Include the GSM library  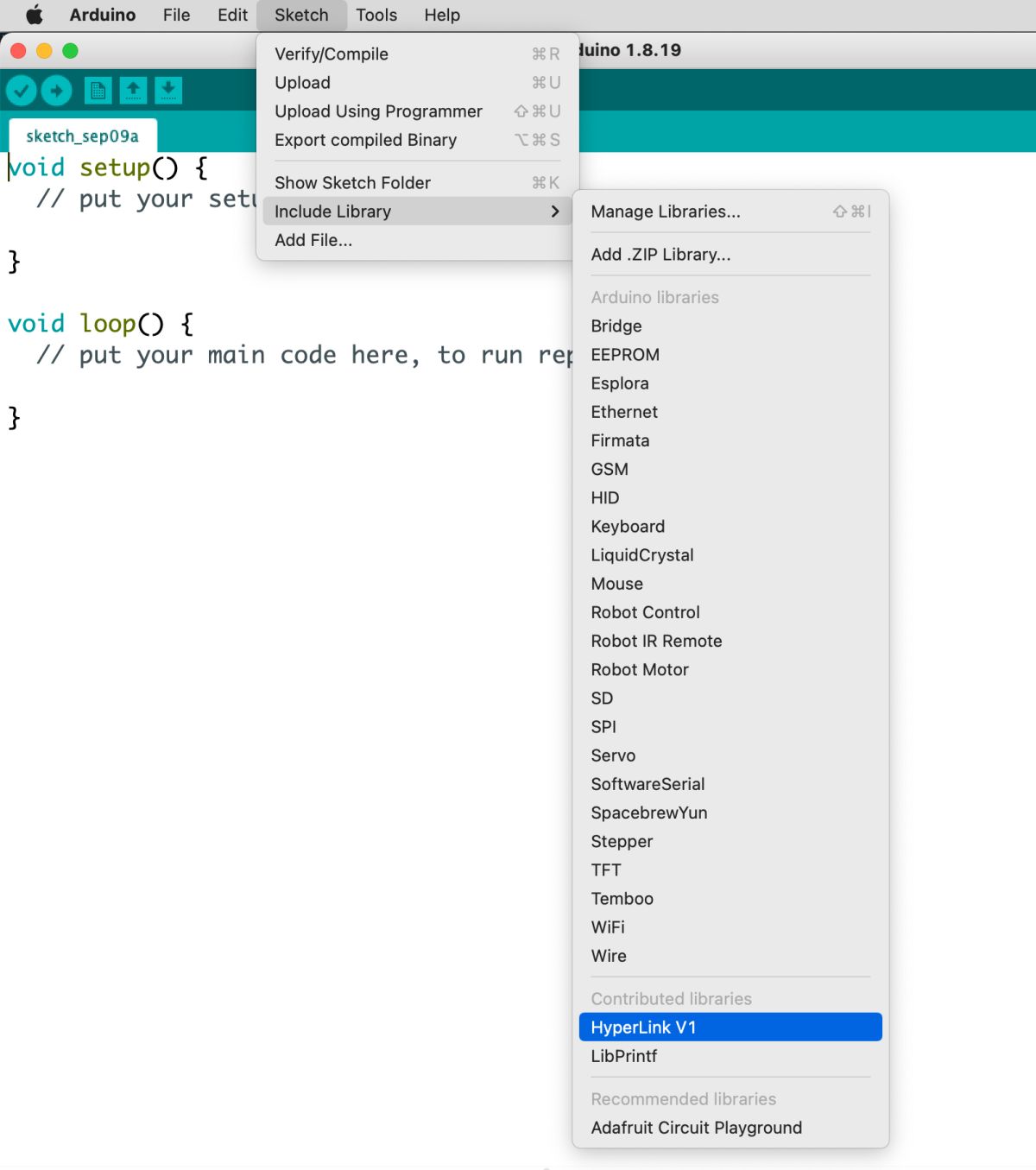point(730,468)
